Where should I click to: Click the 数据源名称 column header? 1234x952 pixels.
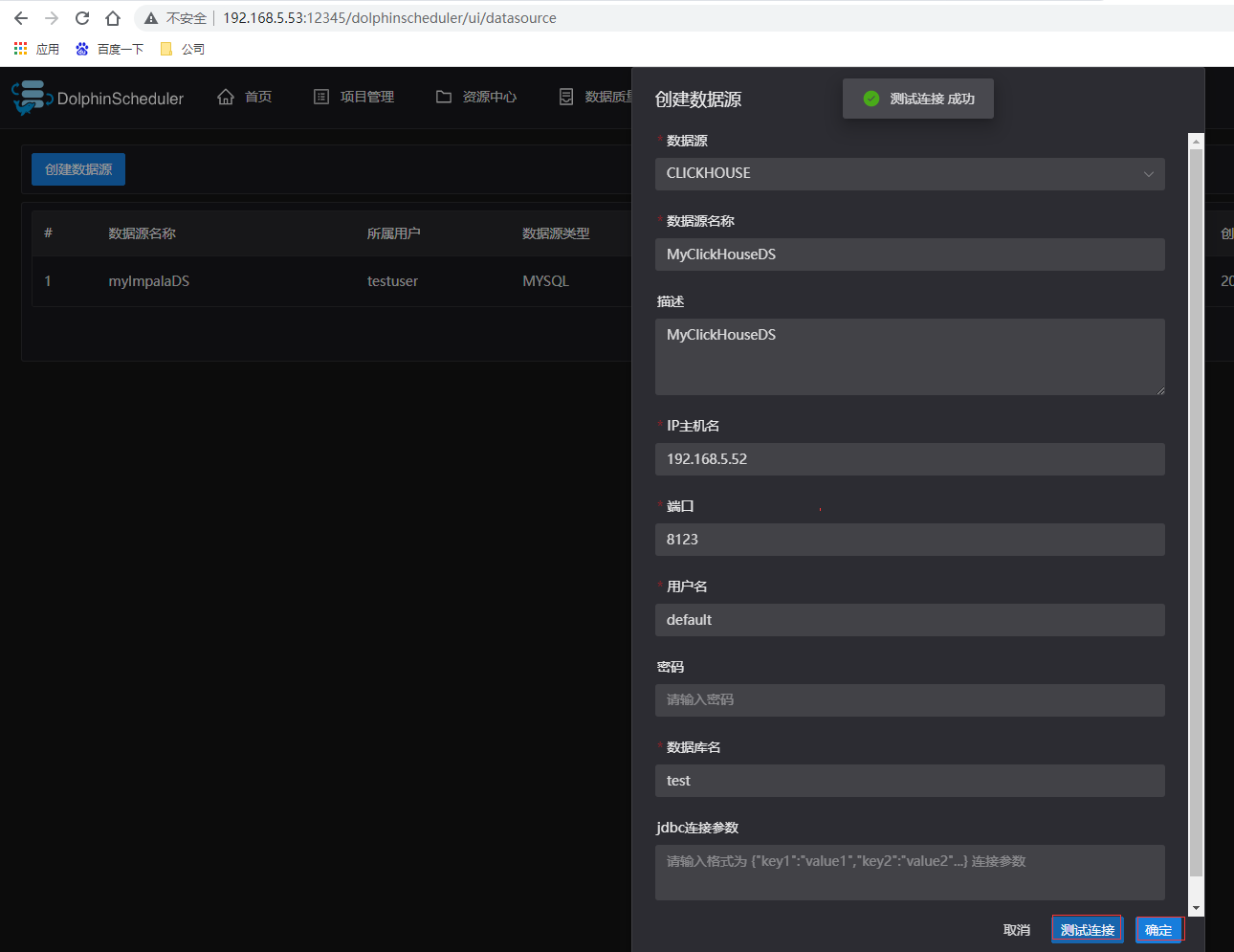tap(143, 233)
